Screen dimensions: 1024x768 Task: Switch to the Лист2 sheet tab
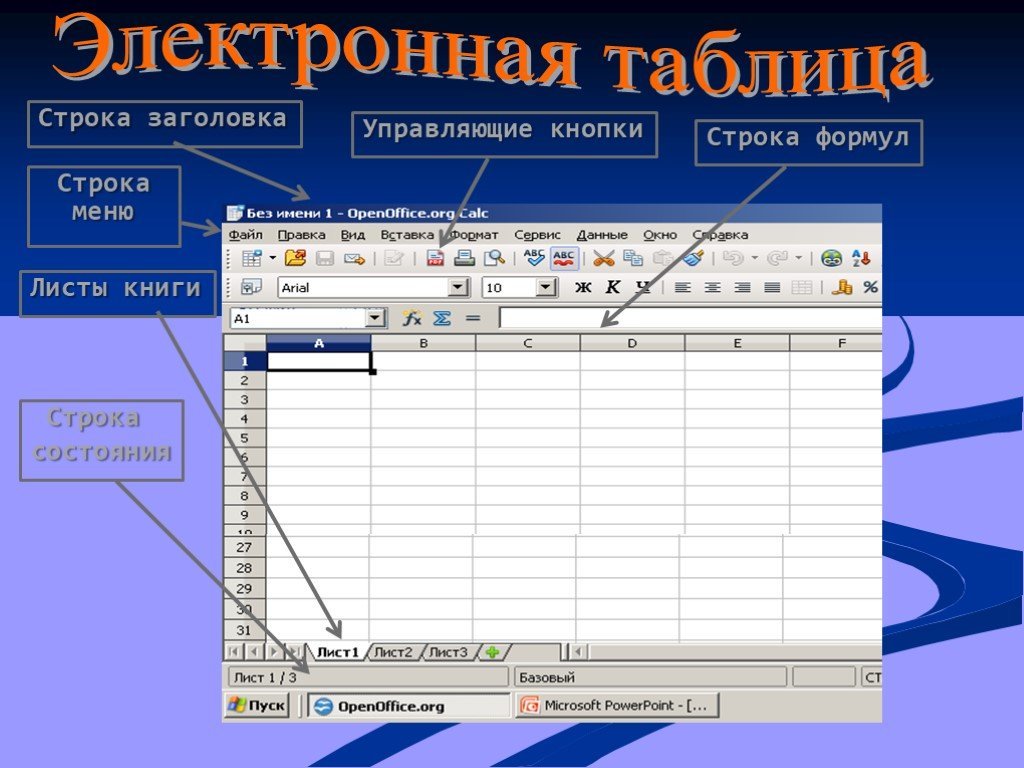[394, 652]
